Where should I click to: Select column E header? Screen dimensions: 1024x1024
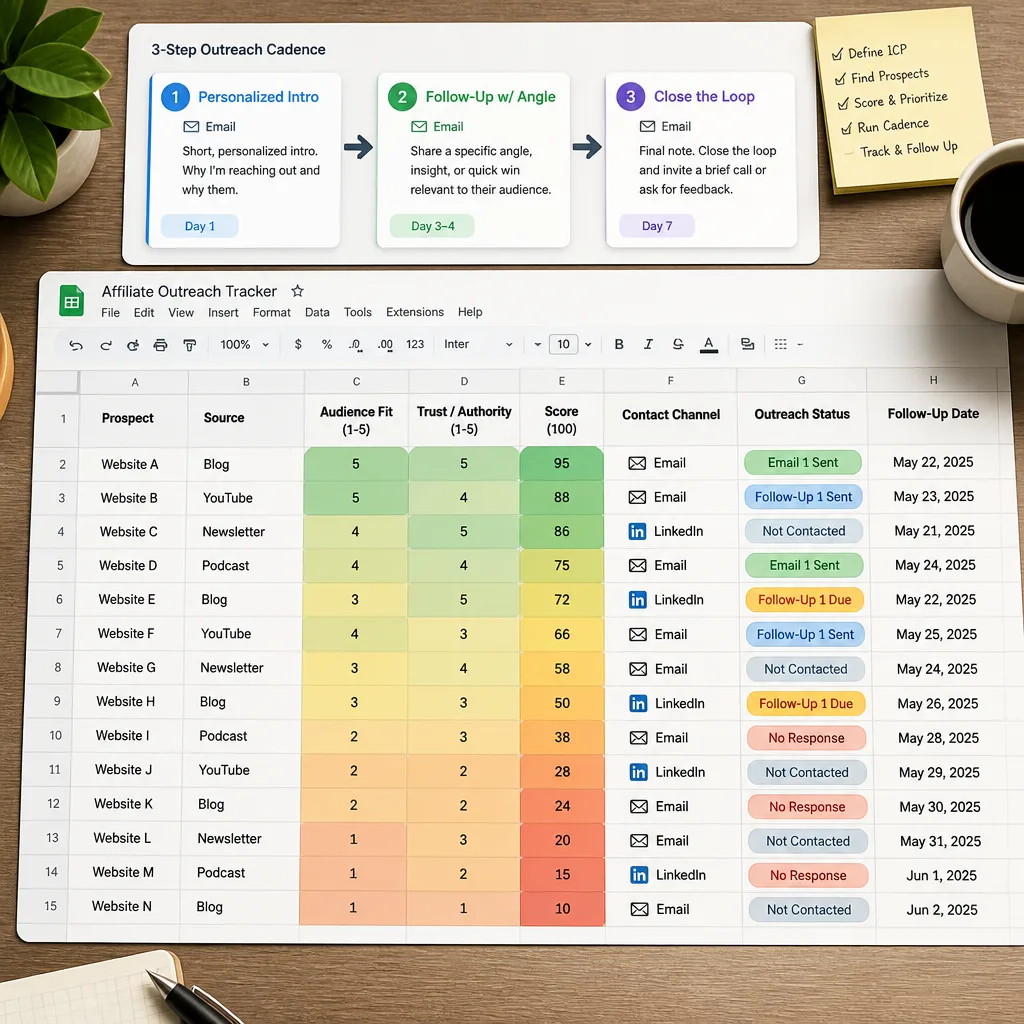pos(562,381)
